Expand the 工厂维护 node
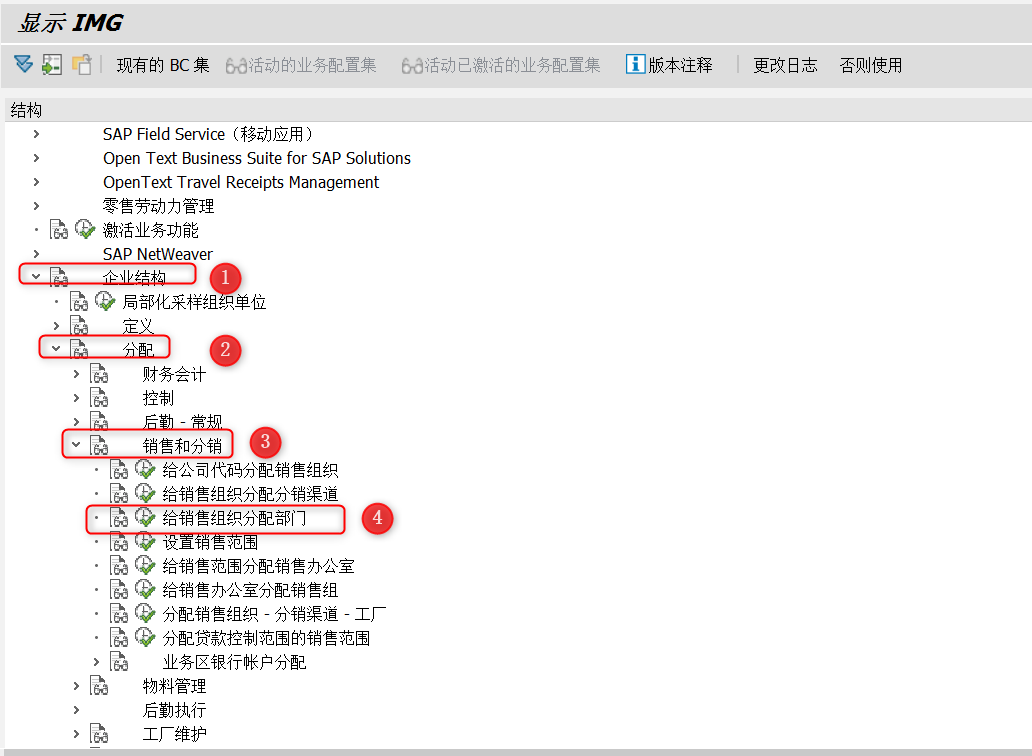Image resolution: width=1032 pixels, height=756 pixels. [76, 734]
